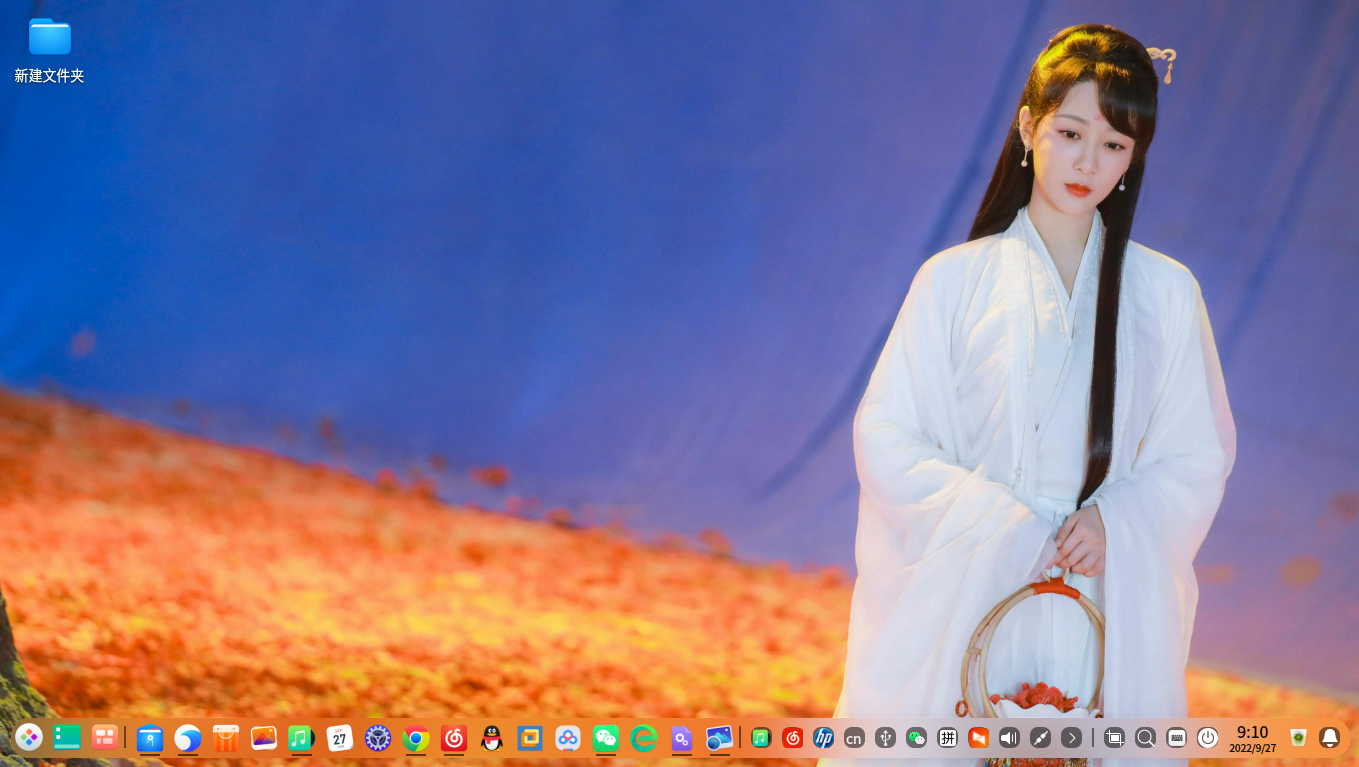Image resolution: width=1359 pixels, height=767 pixels.
Task: Collapse tray icons with arrow chevron
Action: click(1071, 738)
